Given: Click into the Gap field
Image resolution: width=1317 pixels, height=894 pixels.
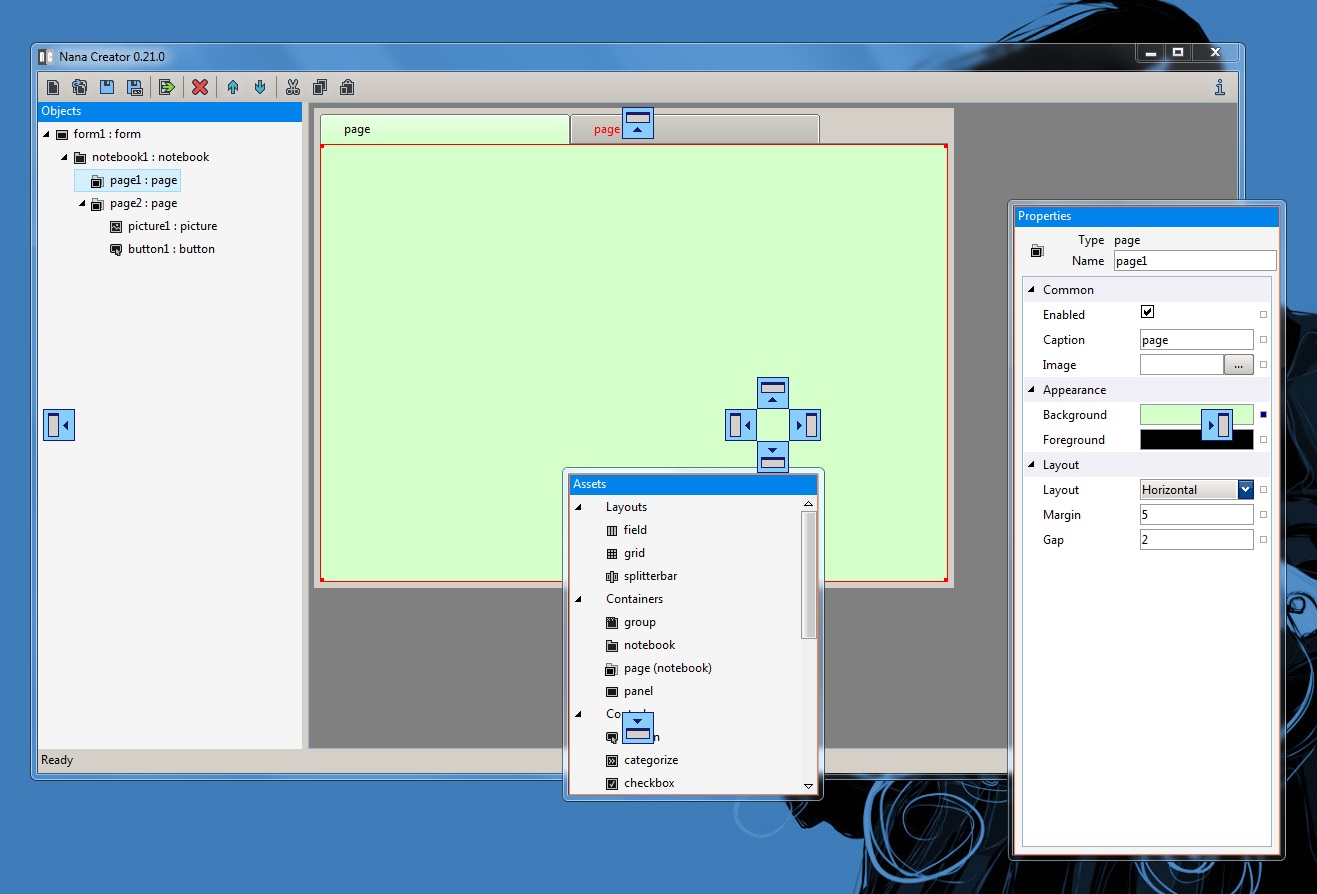Looking at the screenshot, I should click(1196, 540).
